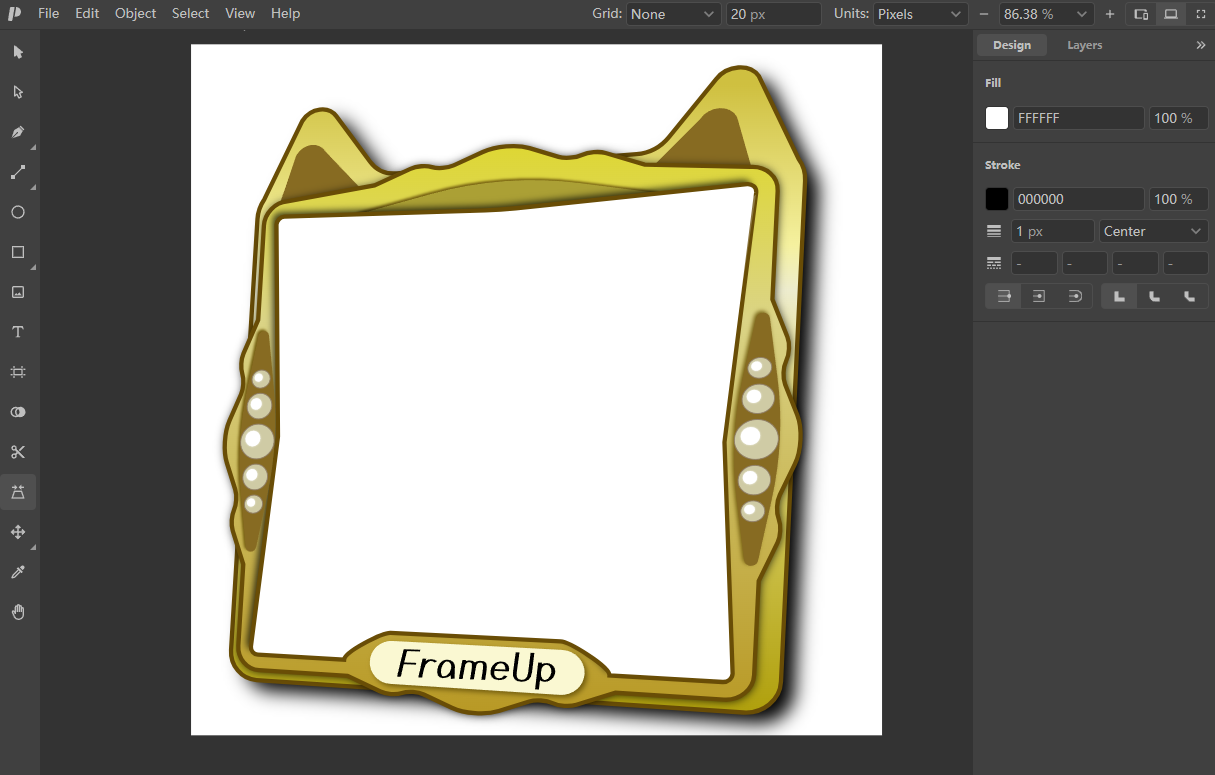Image resolution: width=1215 pixels, height=775 pixels.
Task: Select the Hand tool
Action: click(x=18, y=612)
